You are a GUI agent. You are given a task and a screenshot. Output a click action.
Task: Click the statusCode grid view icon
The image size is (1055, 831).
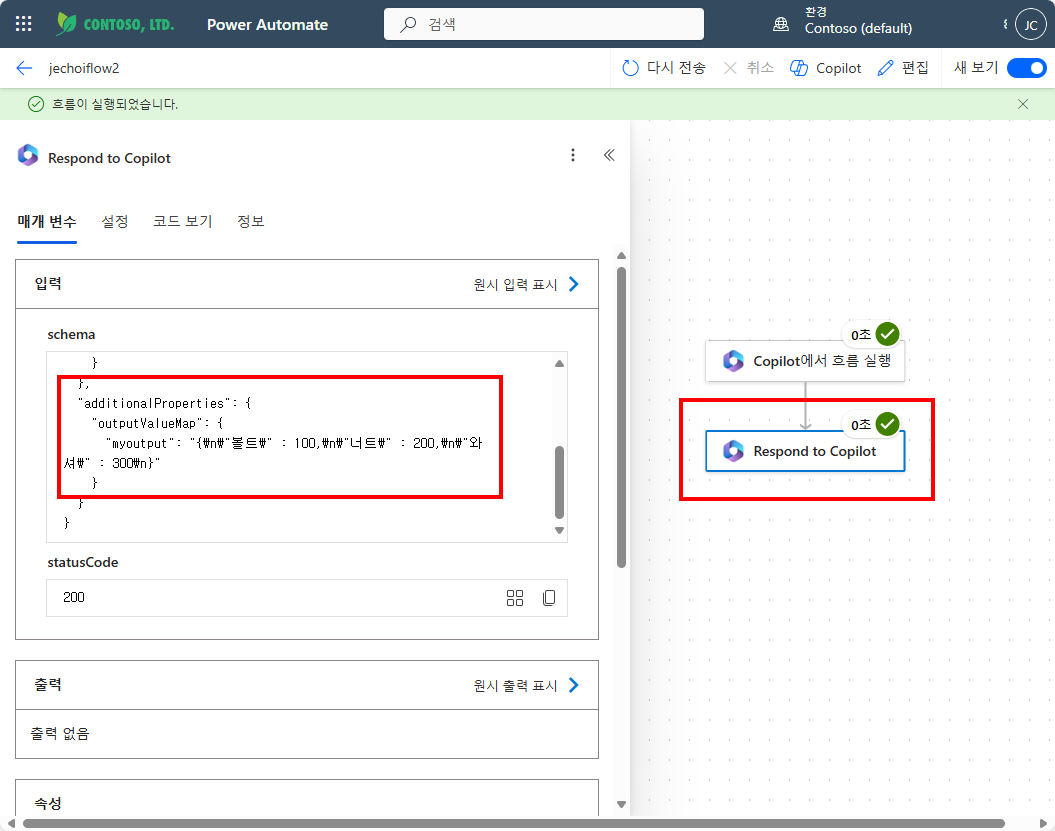click(x=515, y=598)
